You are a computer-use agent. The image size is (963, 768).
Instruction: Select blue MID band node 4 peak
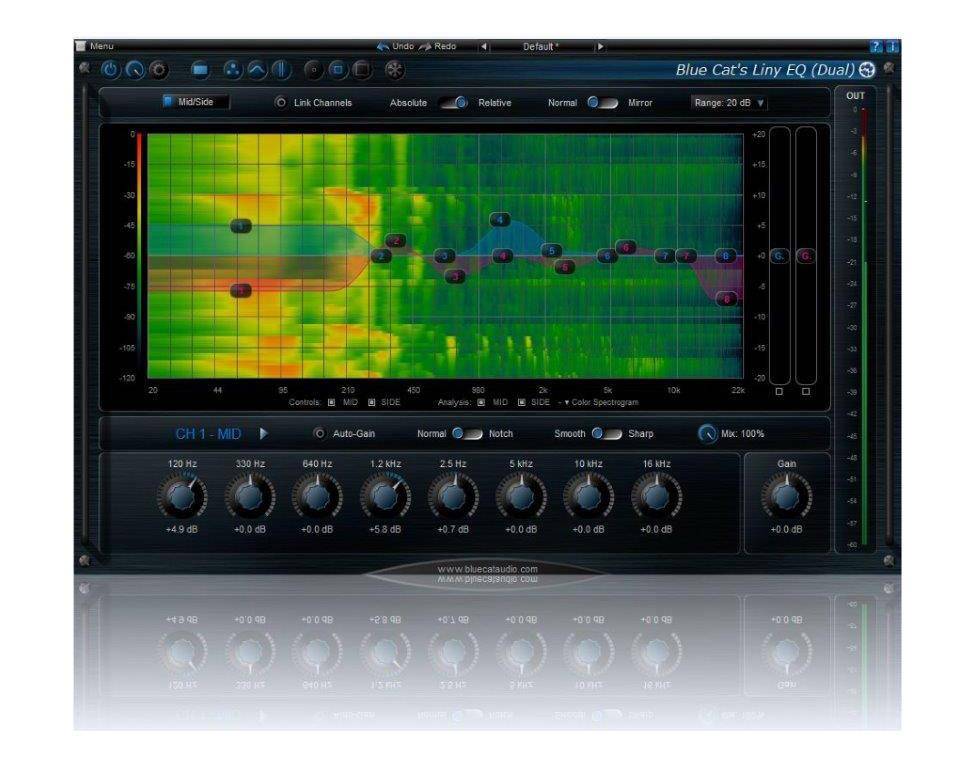[x=500, y=219]
